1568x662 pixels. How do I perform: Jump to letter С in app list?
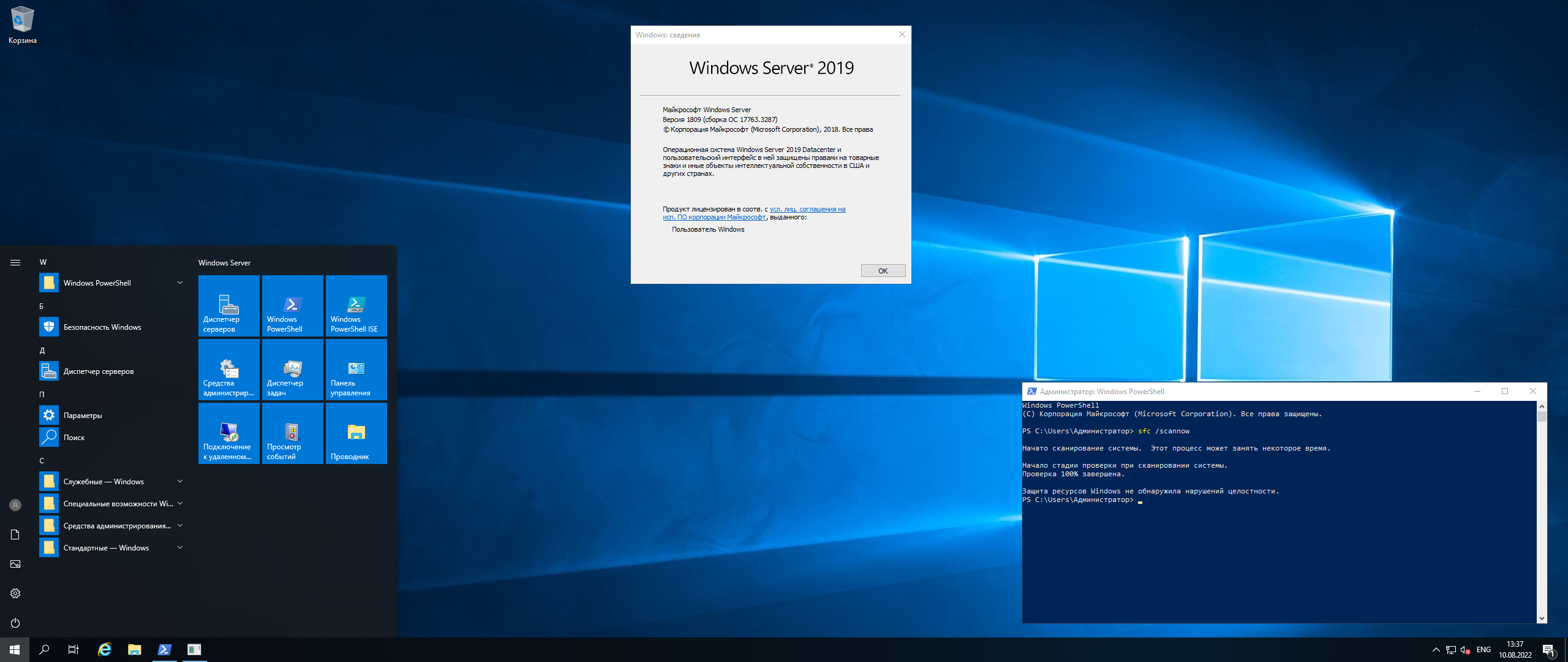(x=42, y=460)
